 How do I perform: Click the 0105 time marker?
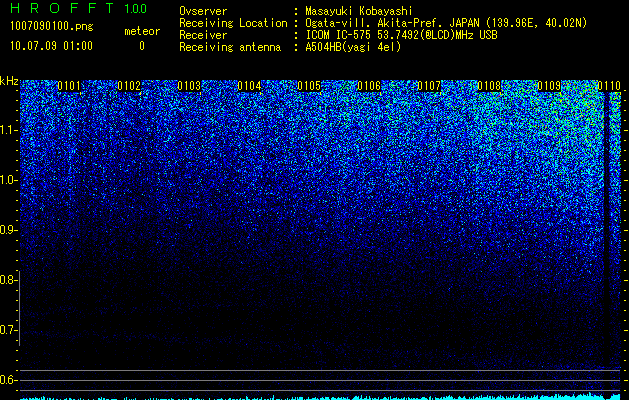[309, 86]
